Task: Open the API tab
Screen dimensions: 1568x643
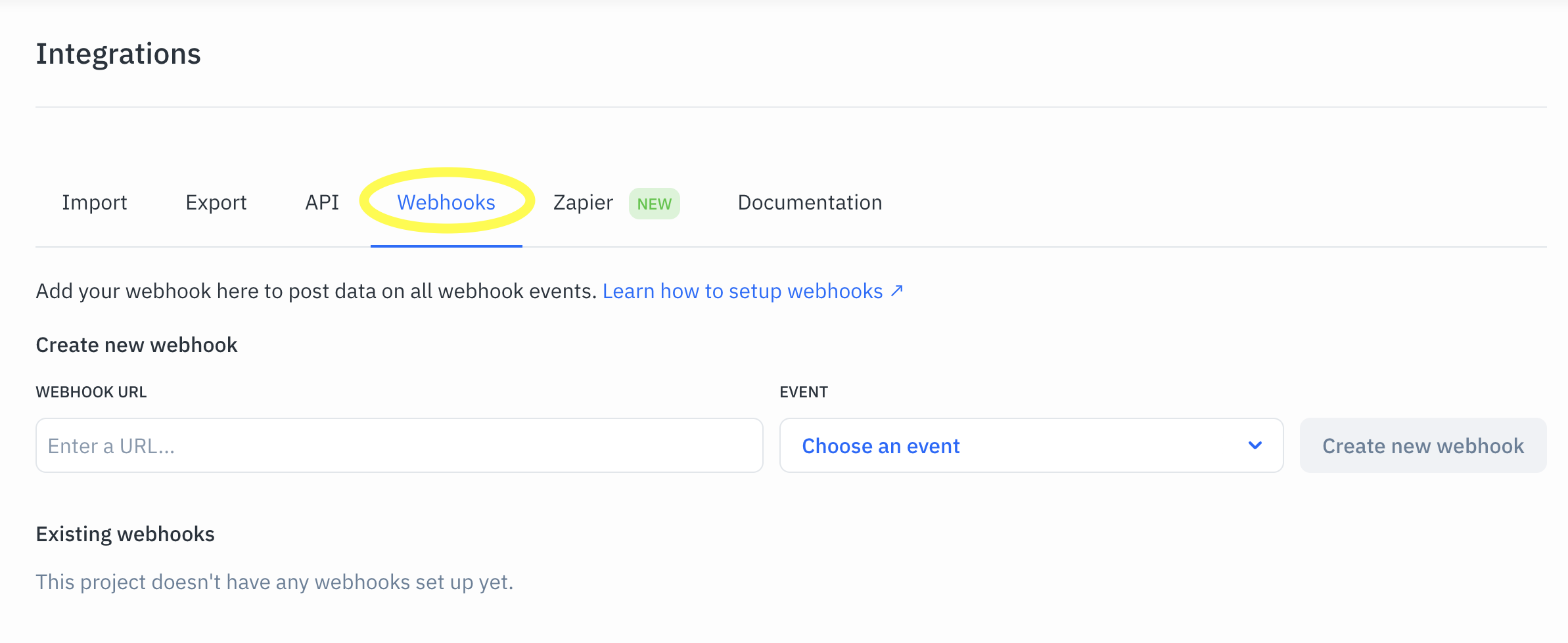Action: coord(321,202)
